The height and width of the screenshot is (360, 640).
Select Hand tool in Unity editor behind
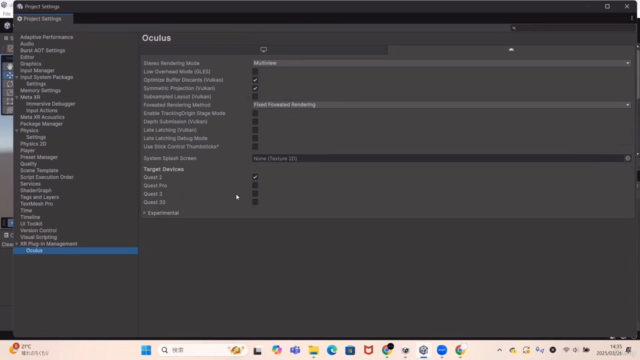click(9, 67)
